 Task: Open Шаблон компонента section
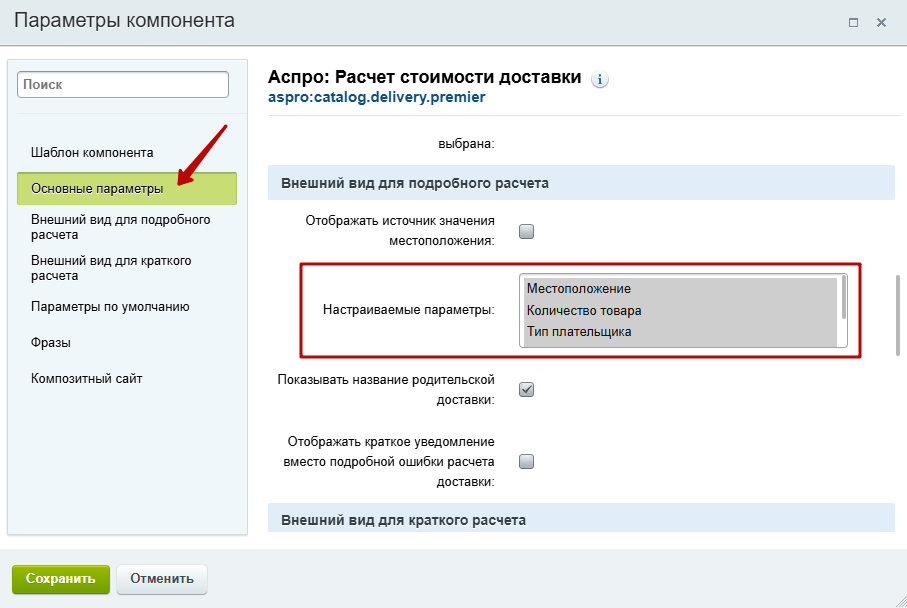(92, 153)
